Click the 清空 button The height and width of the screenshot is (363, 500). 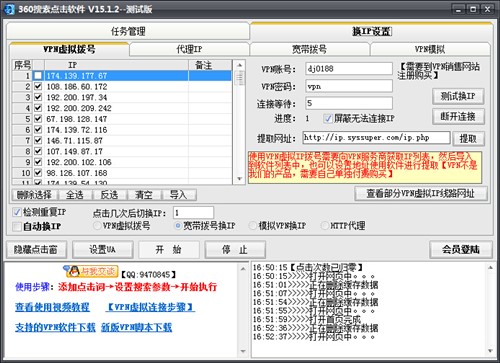(144, 195)
